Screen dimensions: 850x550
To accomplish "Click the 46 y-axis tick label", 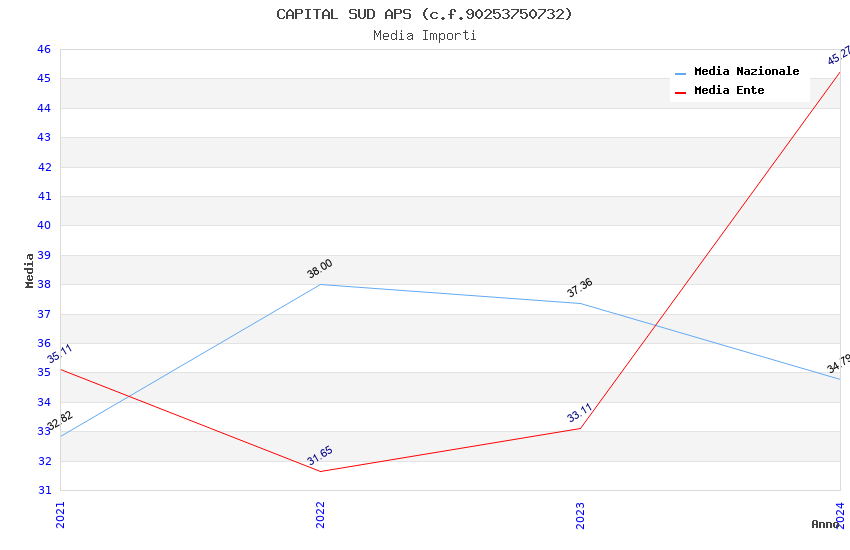I will click(x=44, y=50).
